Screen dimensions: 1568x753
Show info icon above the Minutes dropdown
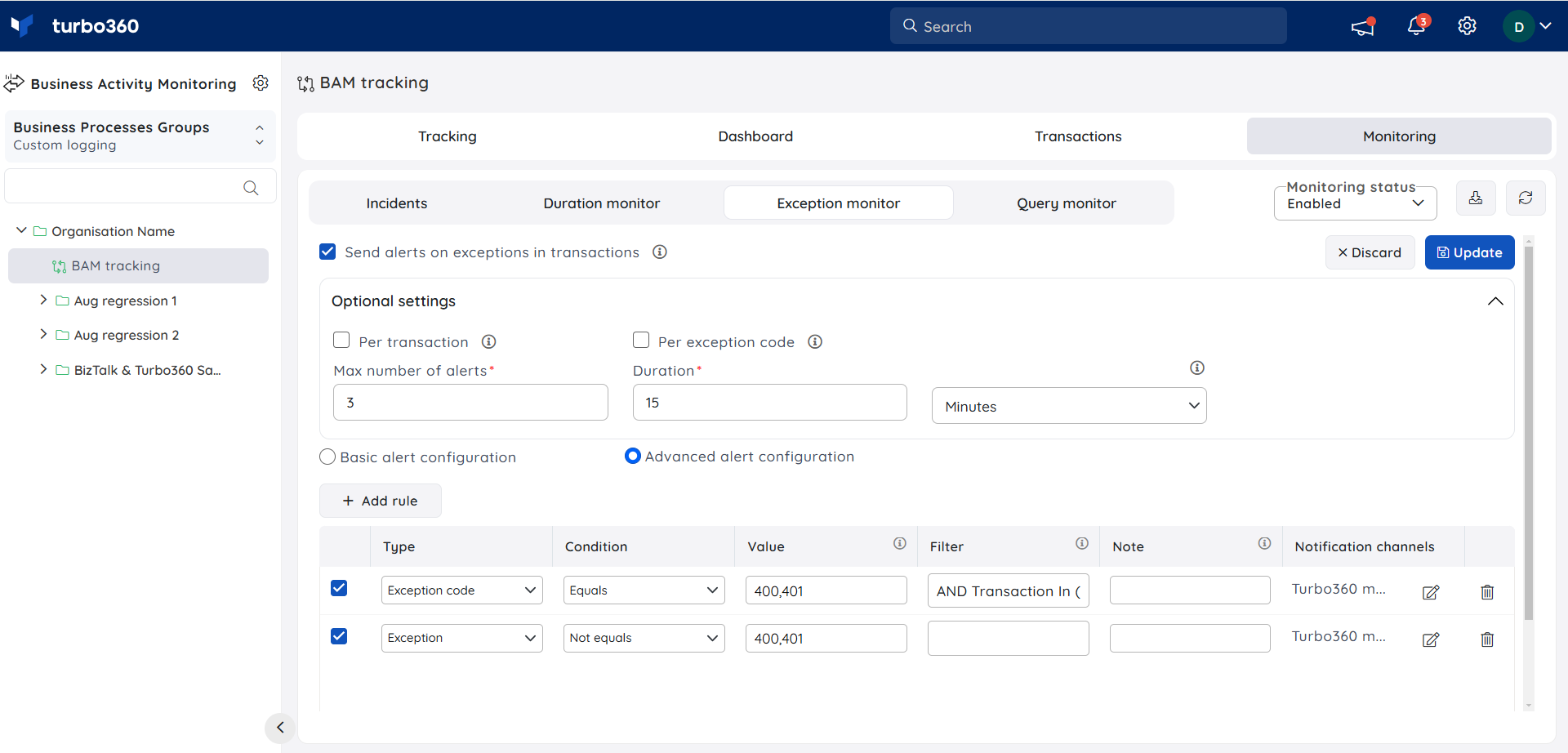(1197, 368)
